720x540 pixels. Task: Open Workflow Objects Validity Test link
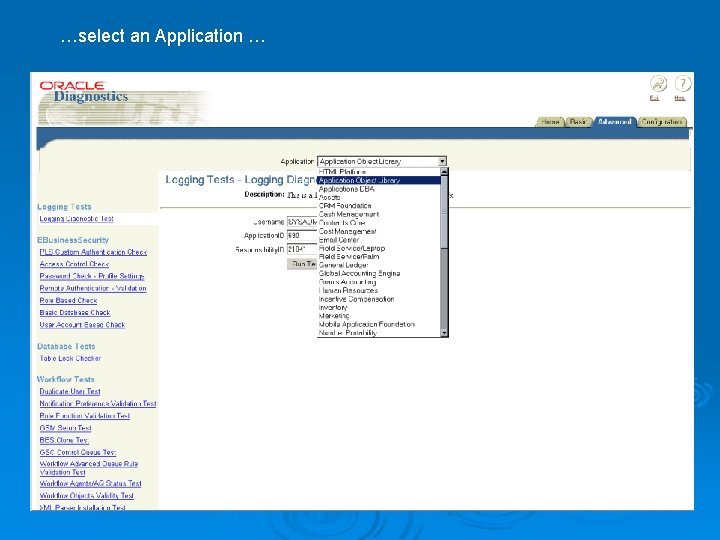pos(87,495)
